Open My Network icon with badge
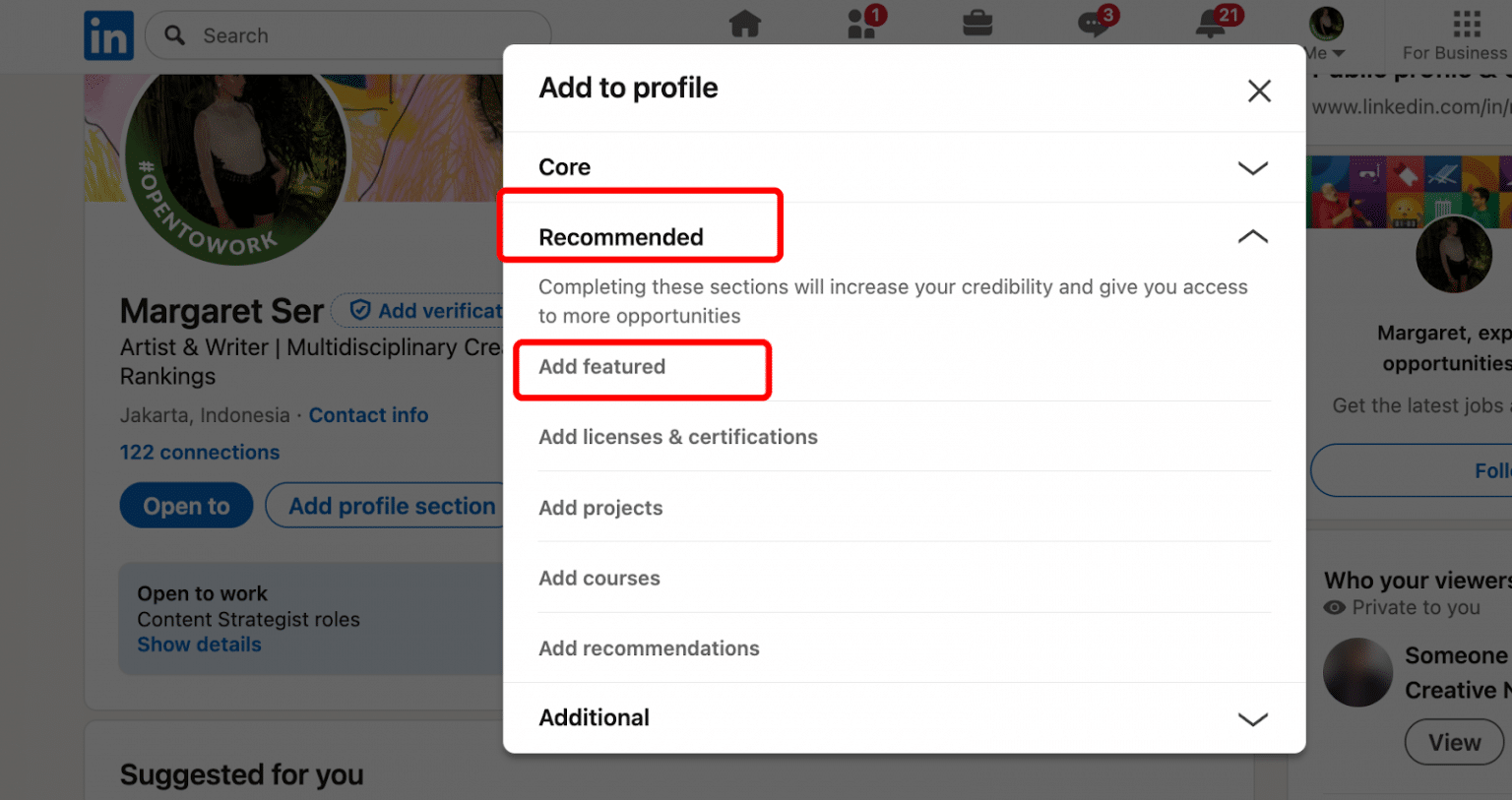Image resolution: width=1512 pixels, height=800 pixels. (866, 22)
